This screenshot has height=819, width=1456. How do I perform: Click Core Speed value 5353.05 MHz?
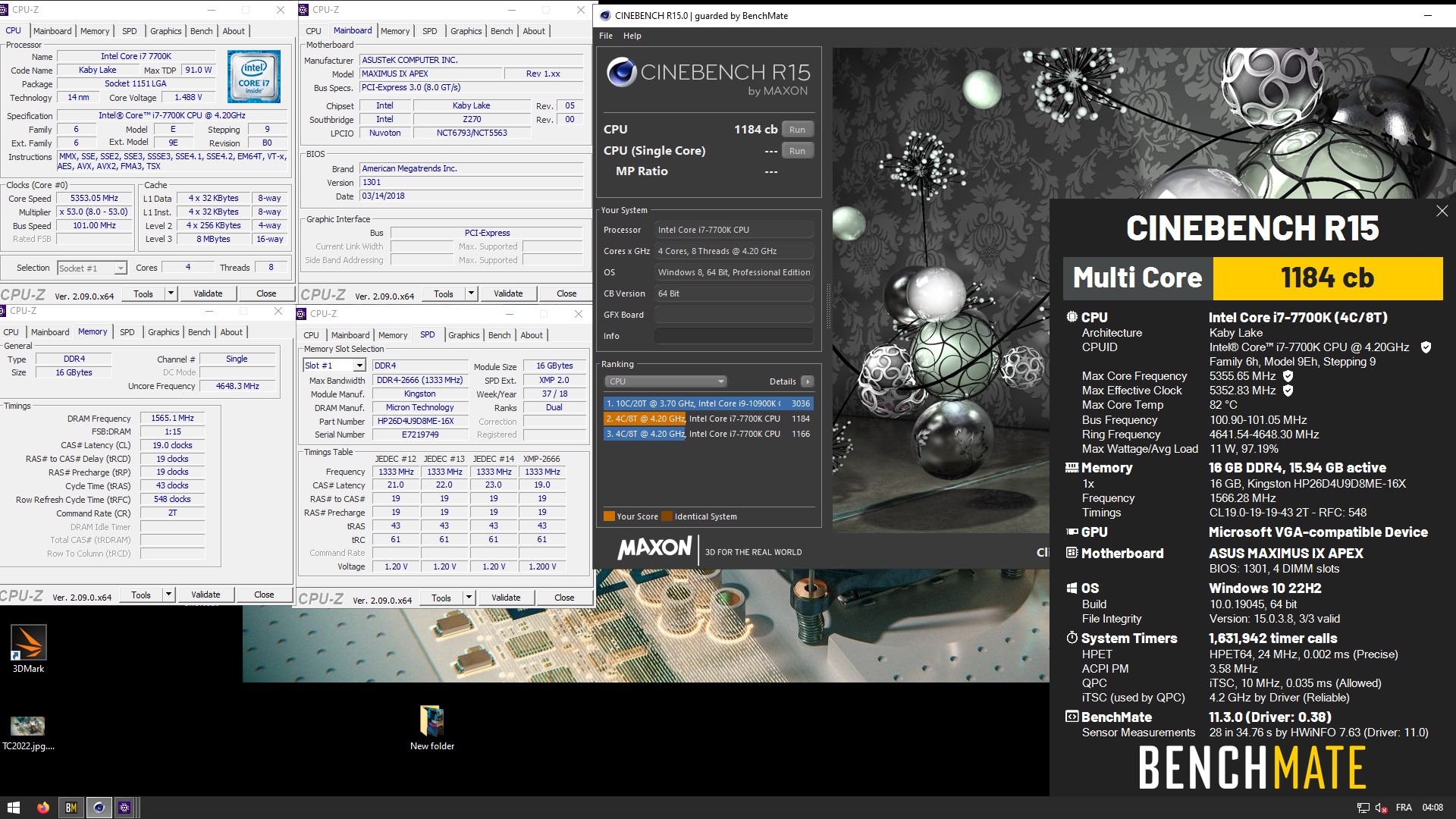tap(95, 198)
